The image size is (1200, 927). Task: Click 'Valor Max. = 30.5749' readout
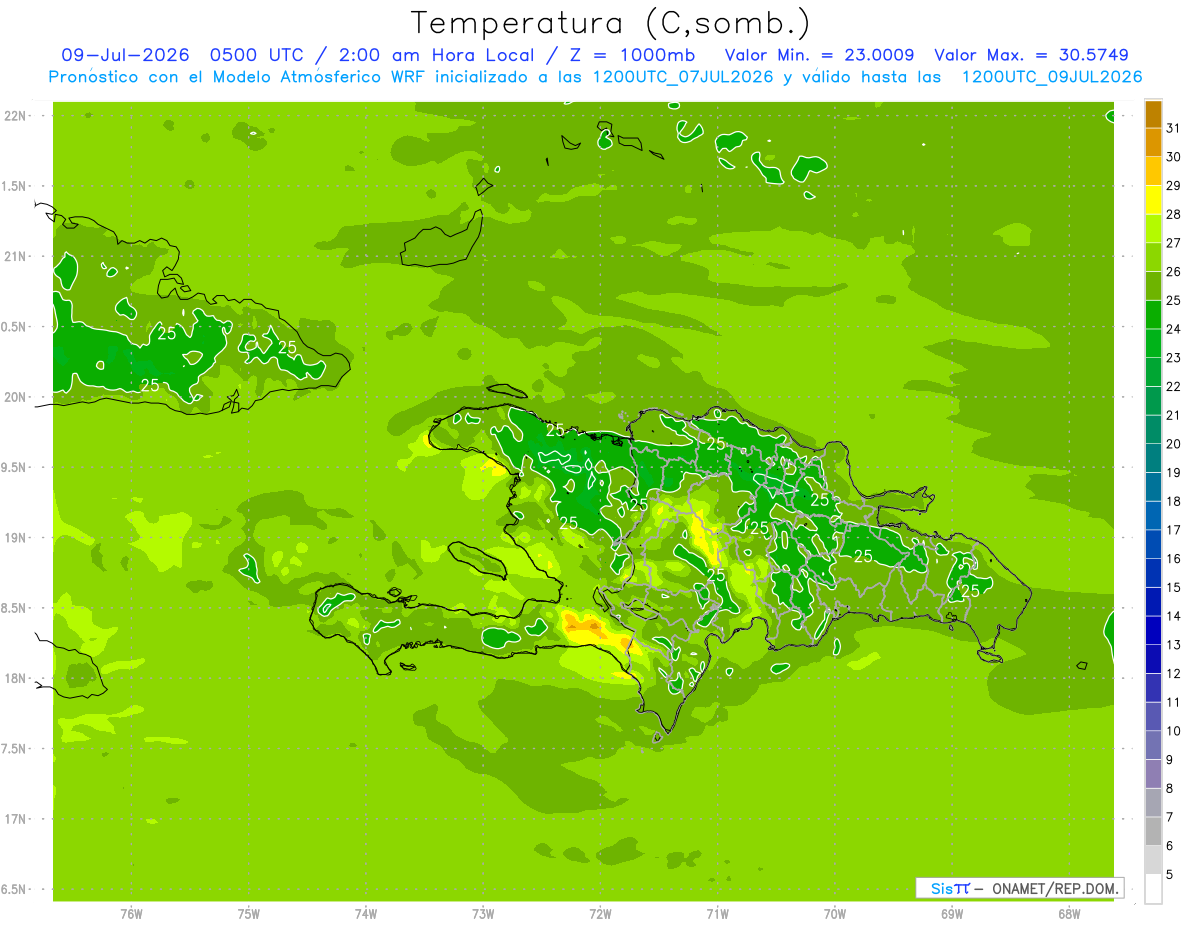[x=1031, y=55]
